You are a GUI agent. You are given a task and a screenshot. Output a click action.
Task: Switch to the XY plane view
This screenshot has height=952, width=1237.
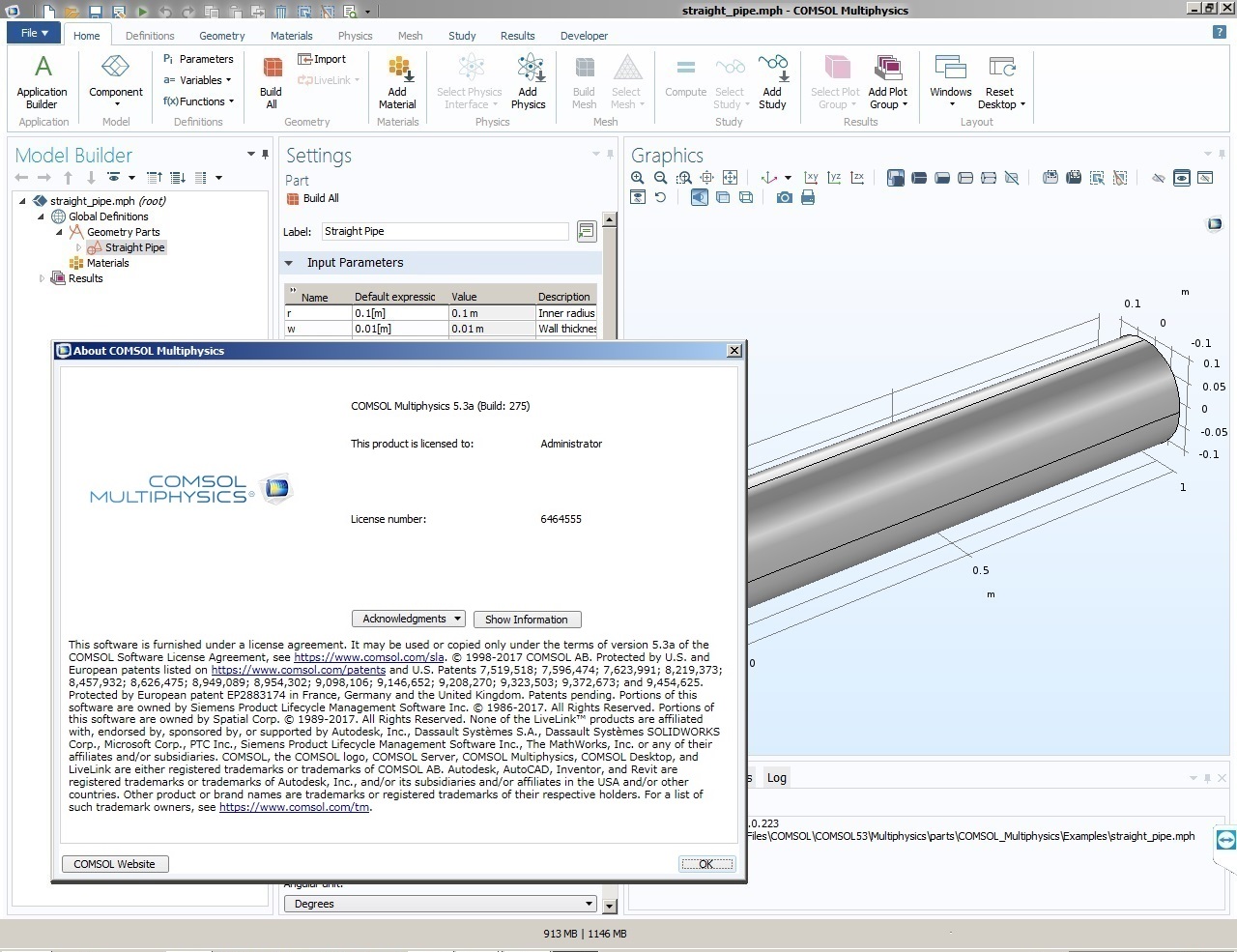811,178
